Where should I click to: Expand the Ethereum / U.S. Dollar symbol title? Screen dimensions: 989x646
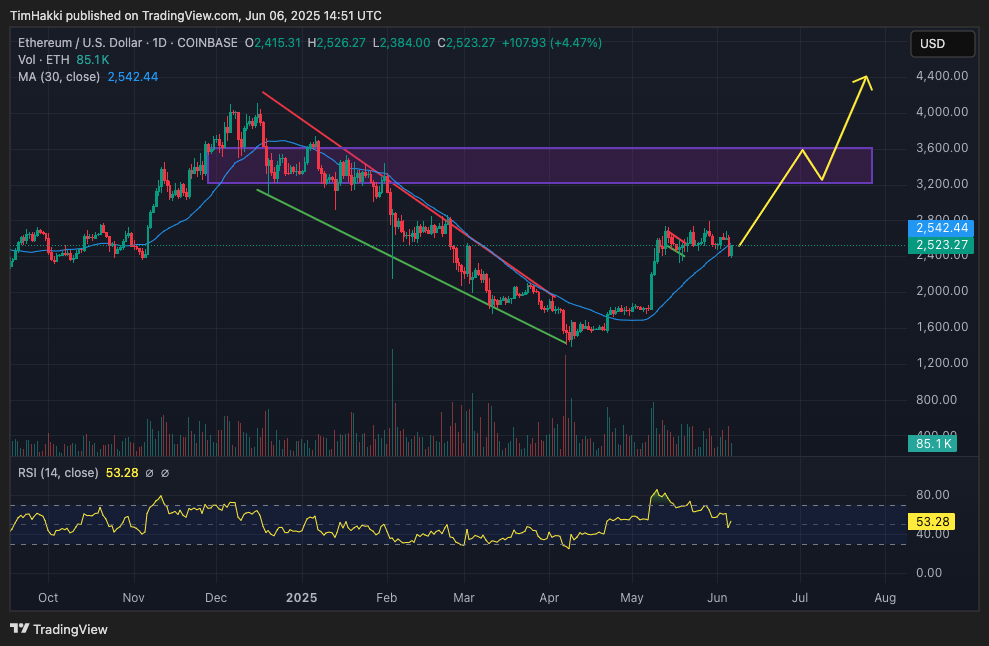coord(79,43)
